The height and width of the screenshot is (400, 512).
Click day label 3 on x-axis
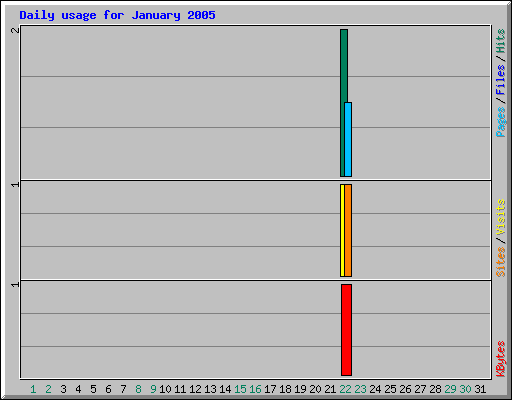click(63, 389)
